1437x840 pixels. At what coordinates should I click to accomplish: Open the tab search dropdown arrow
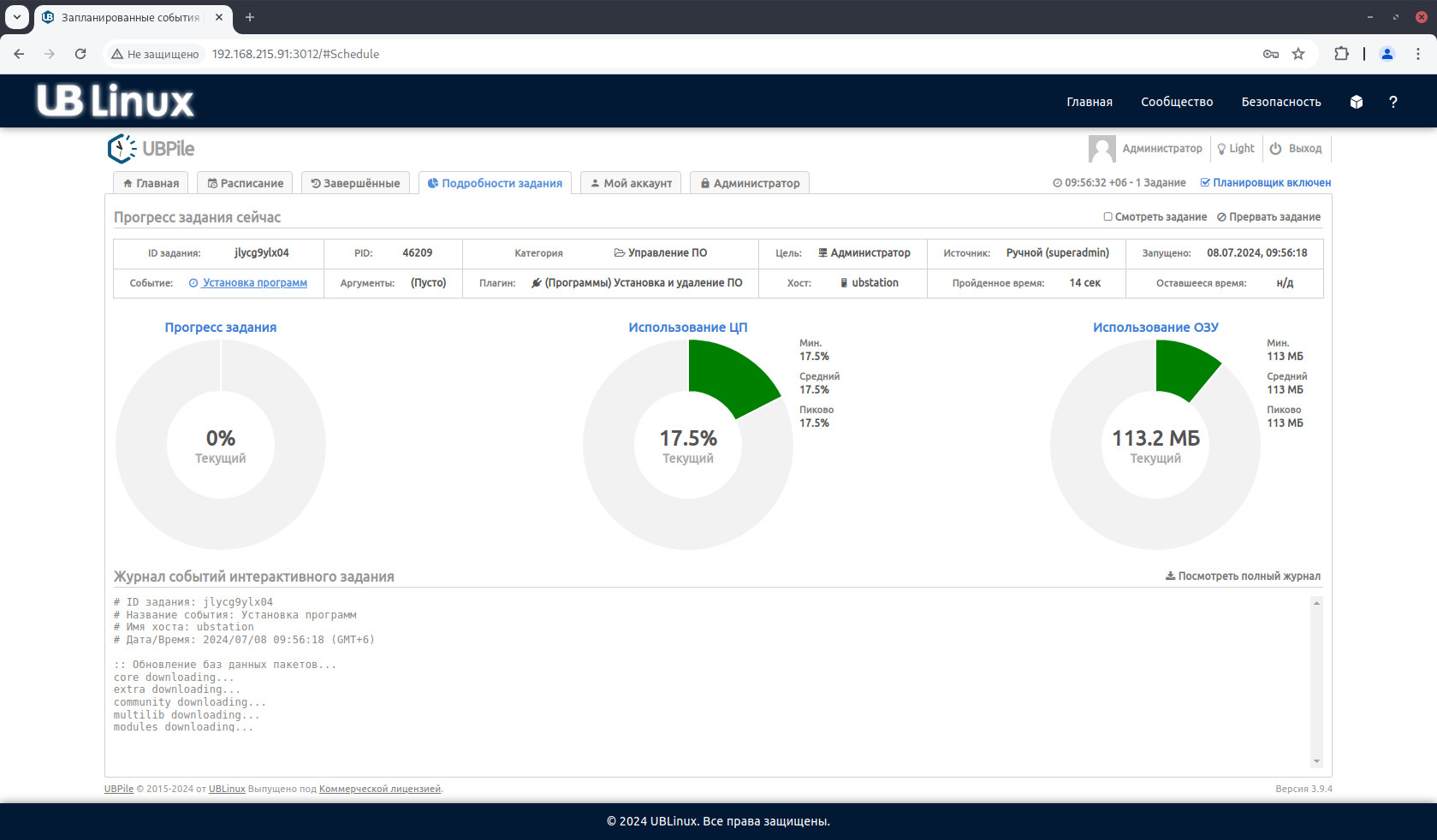click(16, 17)
